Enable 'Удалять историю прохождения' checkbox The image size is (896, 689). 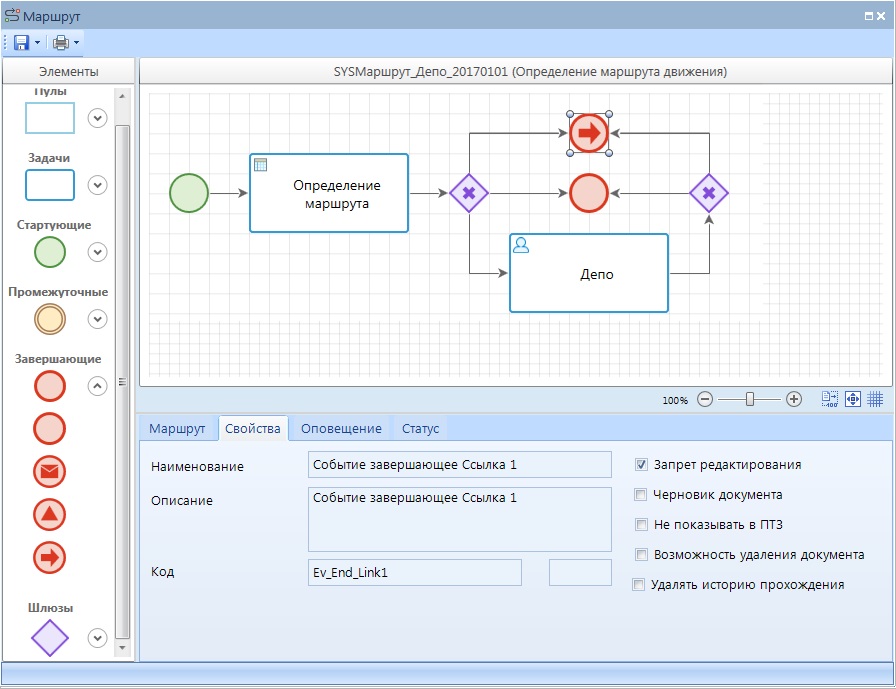point(639,585)
